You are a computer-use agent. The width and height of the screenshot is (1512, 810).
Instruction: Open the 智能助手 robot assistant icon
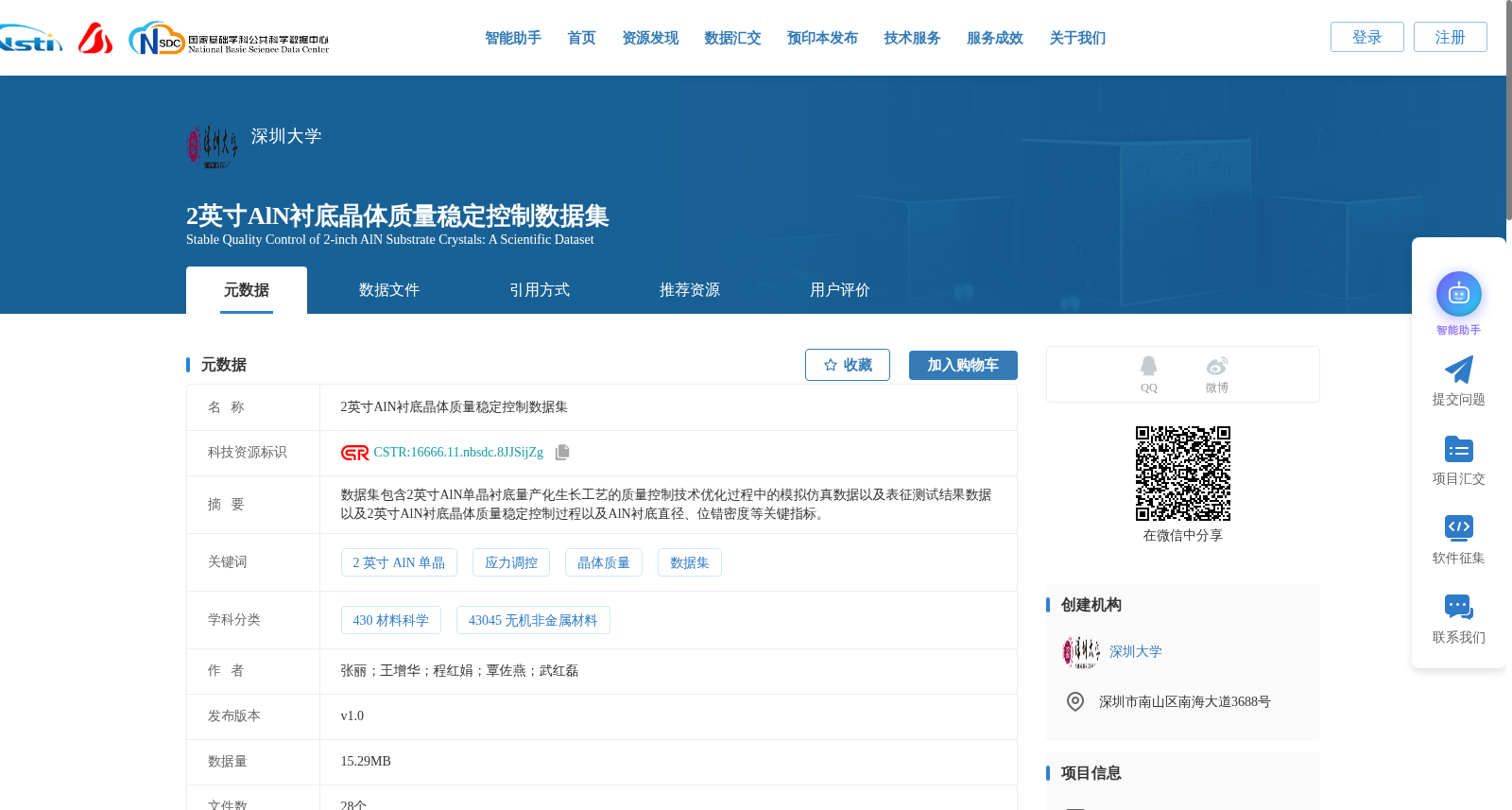pyautogui.click(x=1458, y=295)
